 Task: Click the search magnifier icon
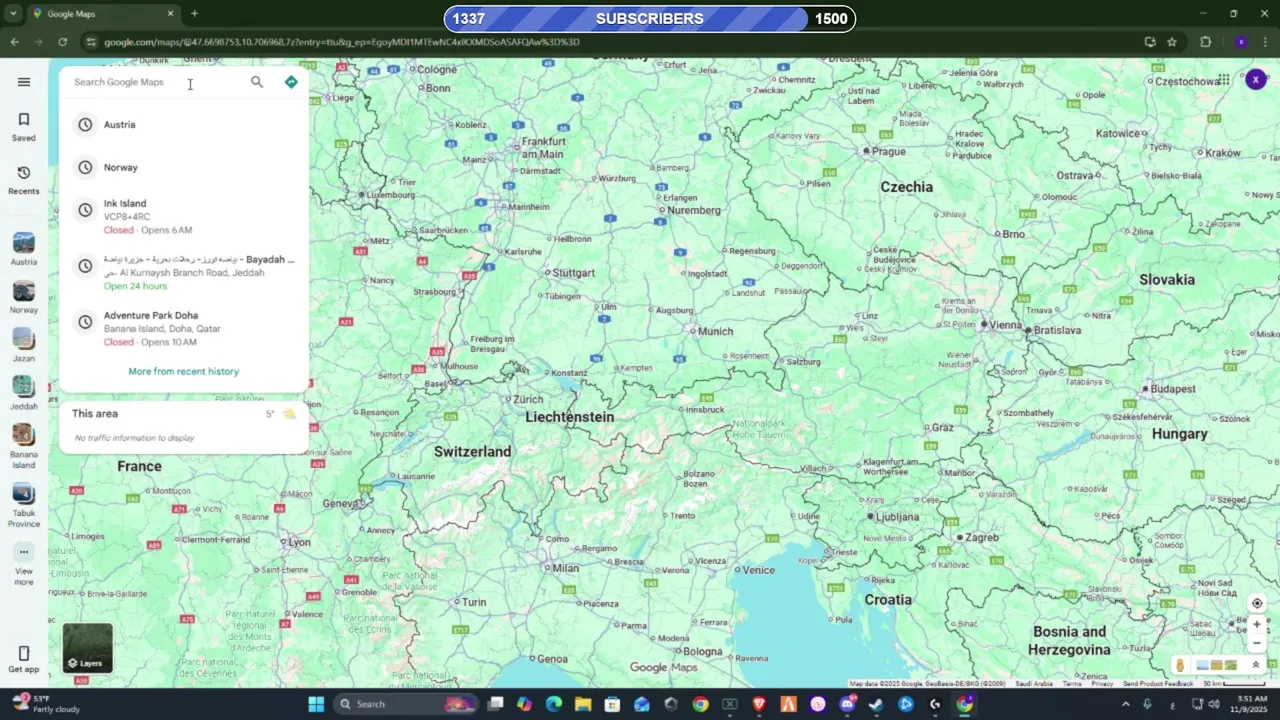coord(257,82)
